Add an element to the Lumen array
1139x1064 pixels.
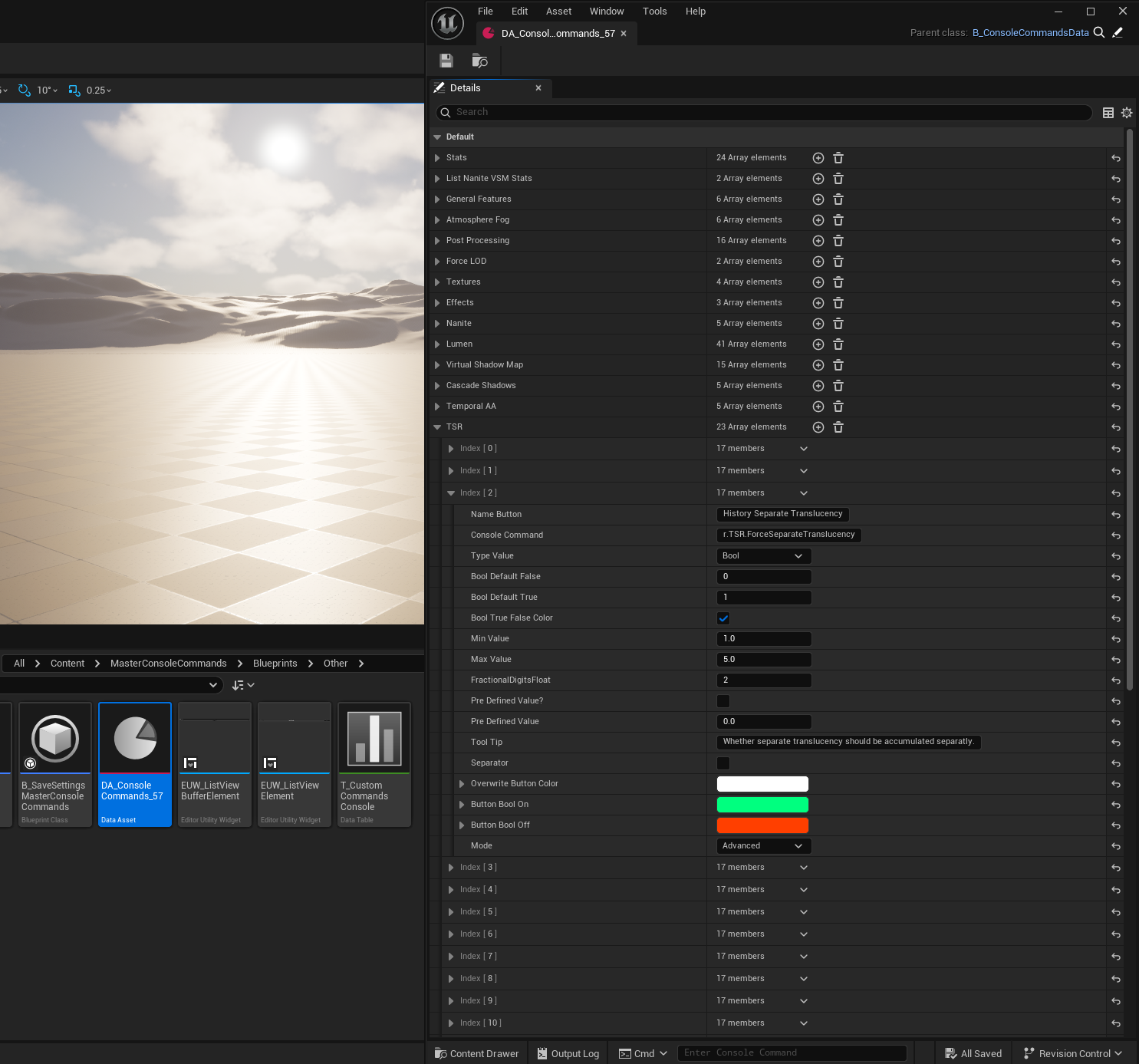818,344
